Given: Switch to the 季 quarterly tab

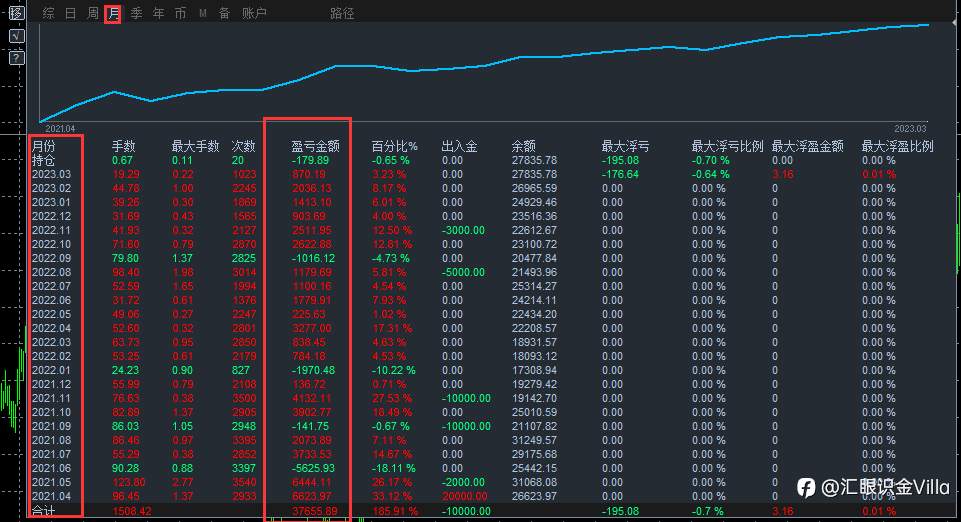Looking at the screenshot, I should point(137,13).
